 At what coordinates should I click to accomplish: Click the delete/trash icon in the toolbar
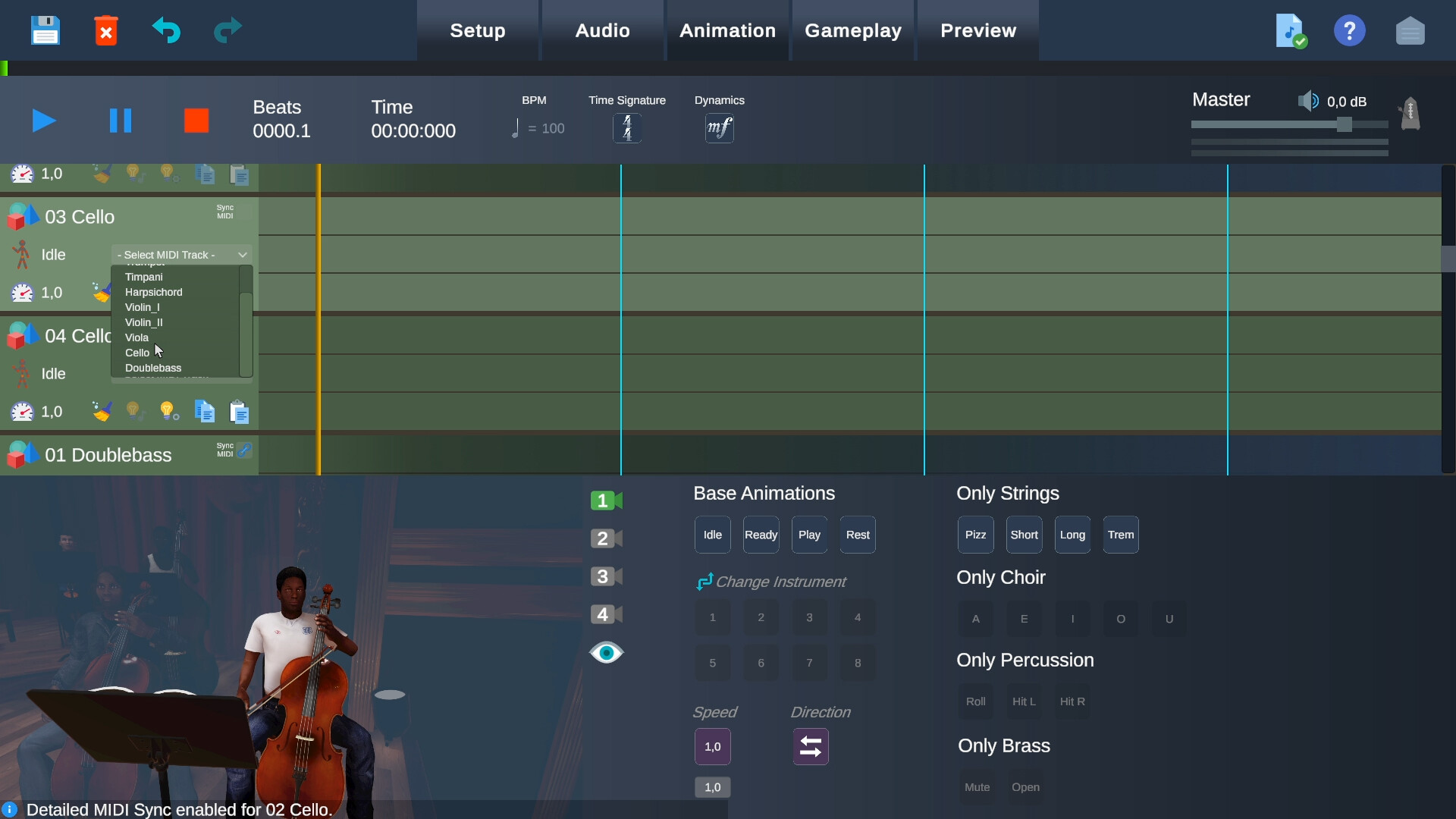[105, 30]
